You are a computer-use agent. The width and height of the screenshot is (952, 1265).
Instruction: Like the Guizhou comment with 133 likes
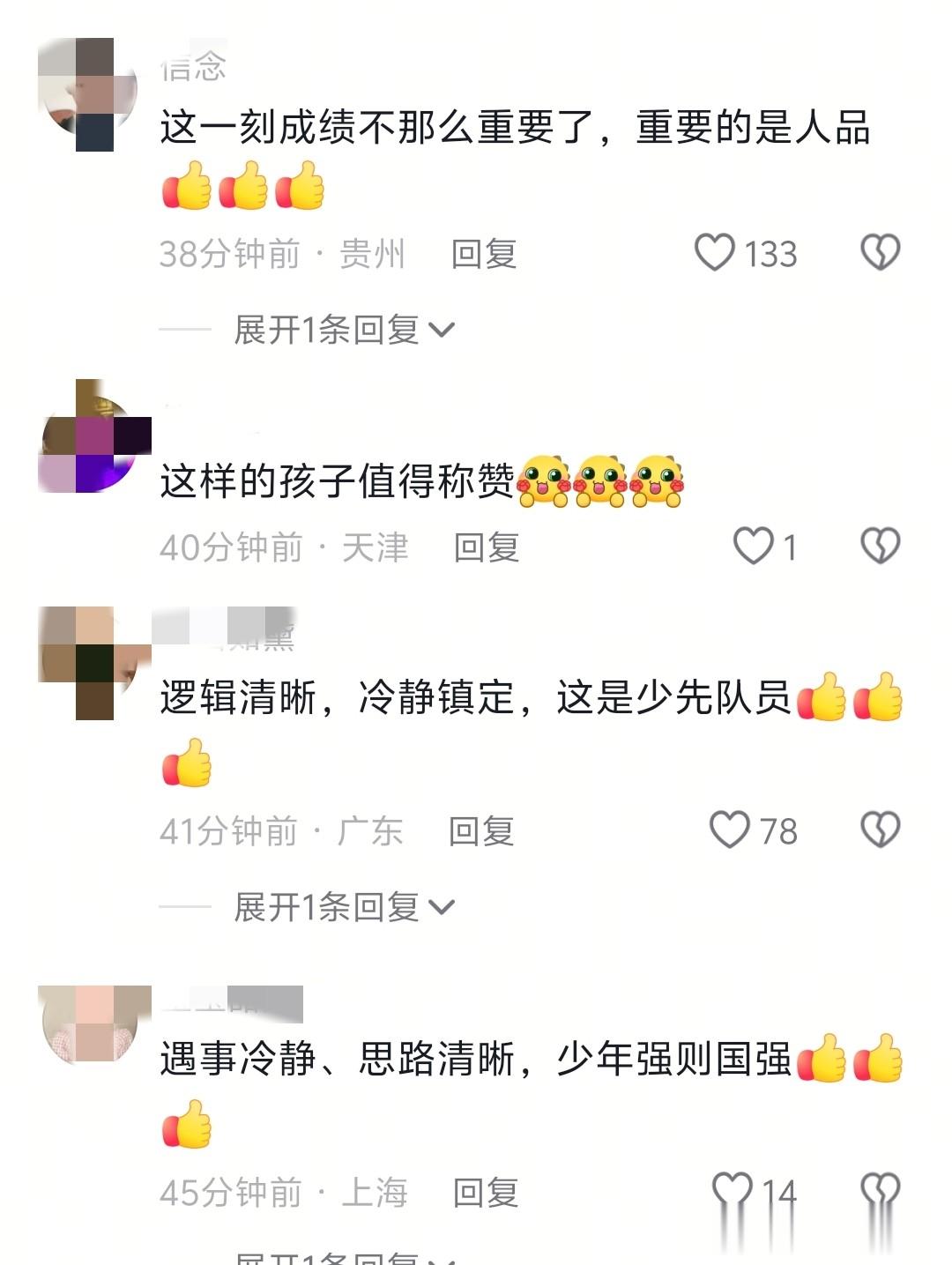[714, 253]
